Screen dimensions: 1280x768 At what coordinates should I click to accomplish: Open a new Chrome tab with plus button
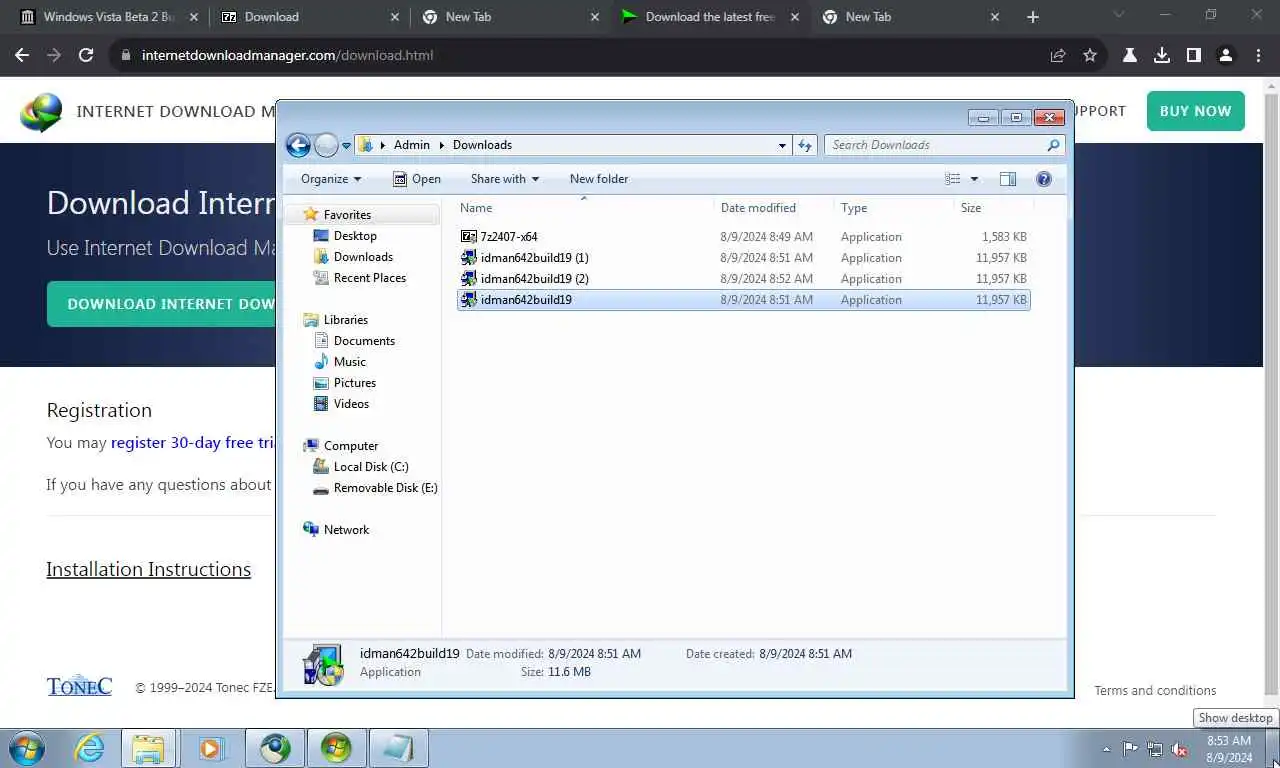click(x=1033, y=17)
